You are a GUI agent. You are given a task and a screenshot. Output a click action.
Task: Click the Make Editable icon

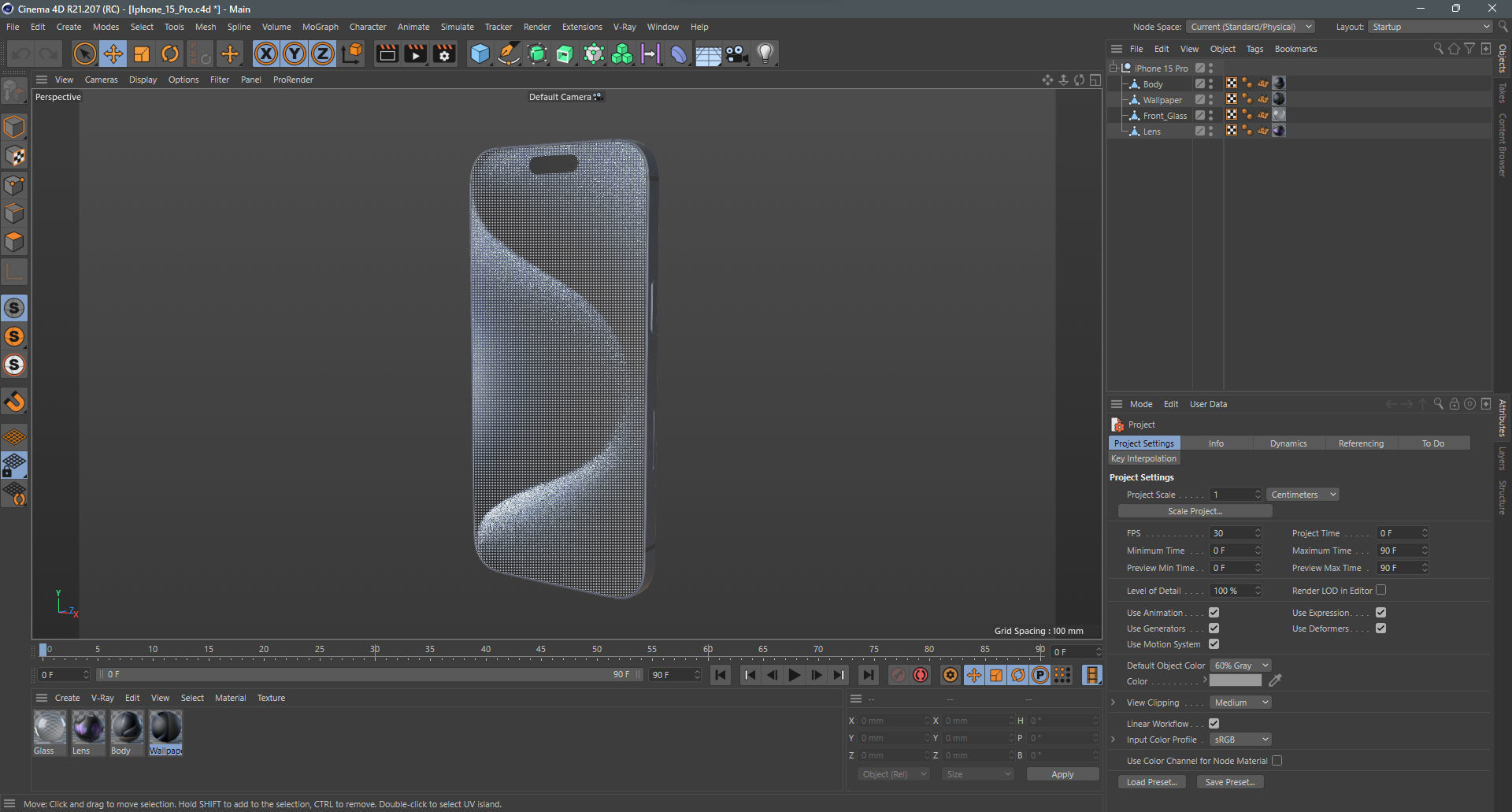click(14, 91)
